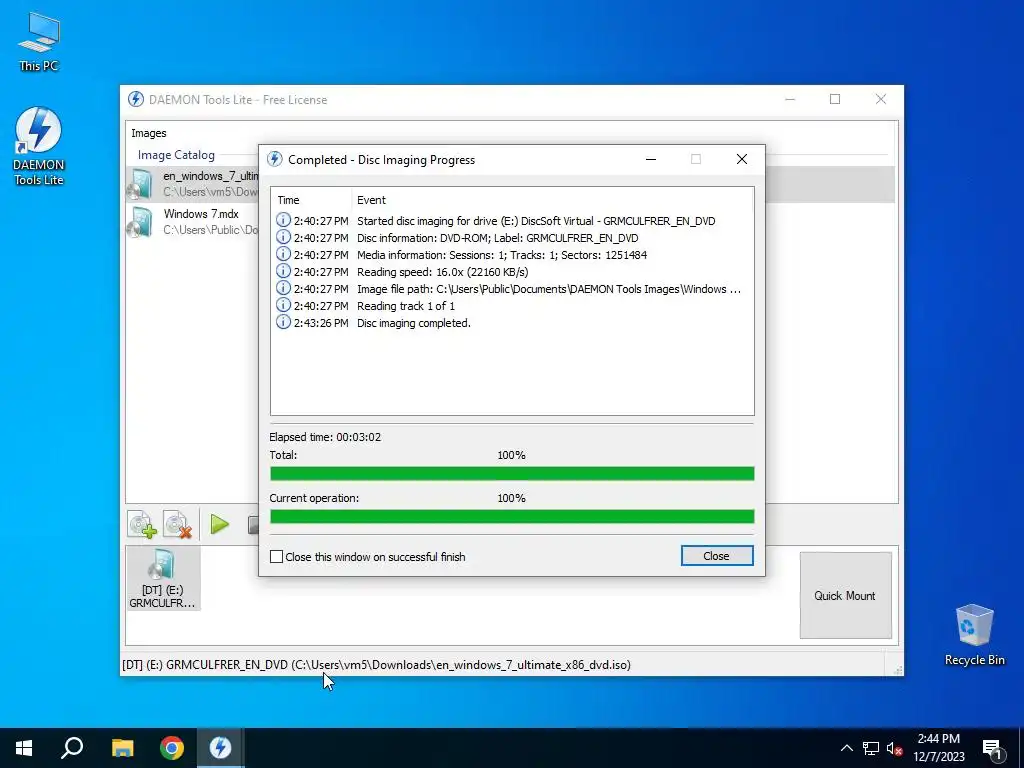Click the network tray icon

click(x=871, y=748)
